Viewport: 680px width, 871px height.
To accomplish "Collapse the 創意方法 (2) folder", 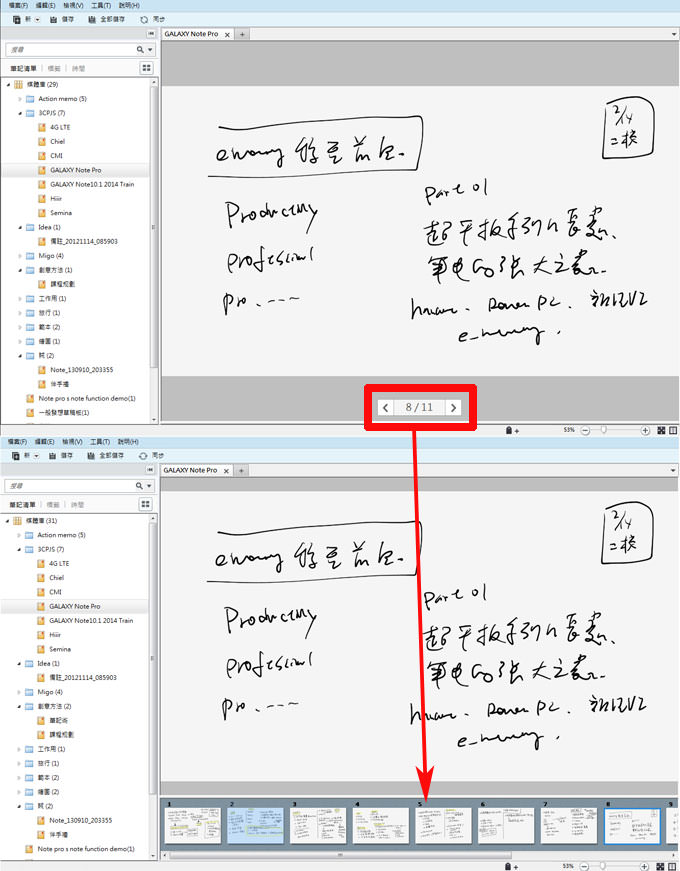I will 19,706.
